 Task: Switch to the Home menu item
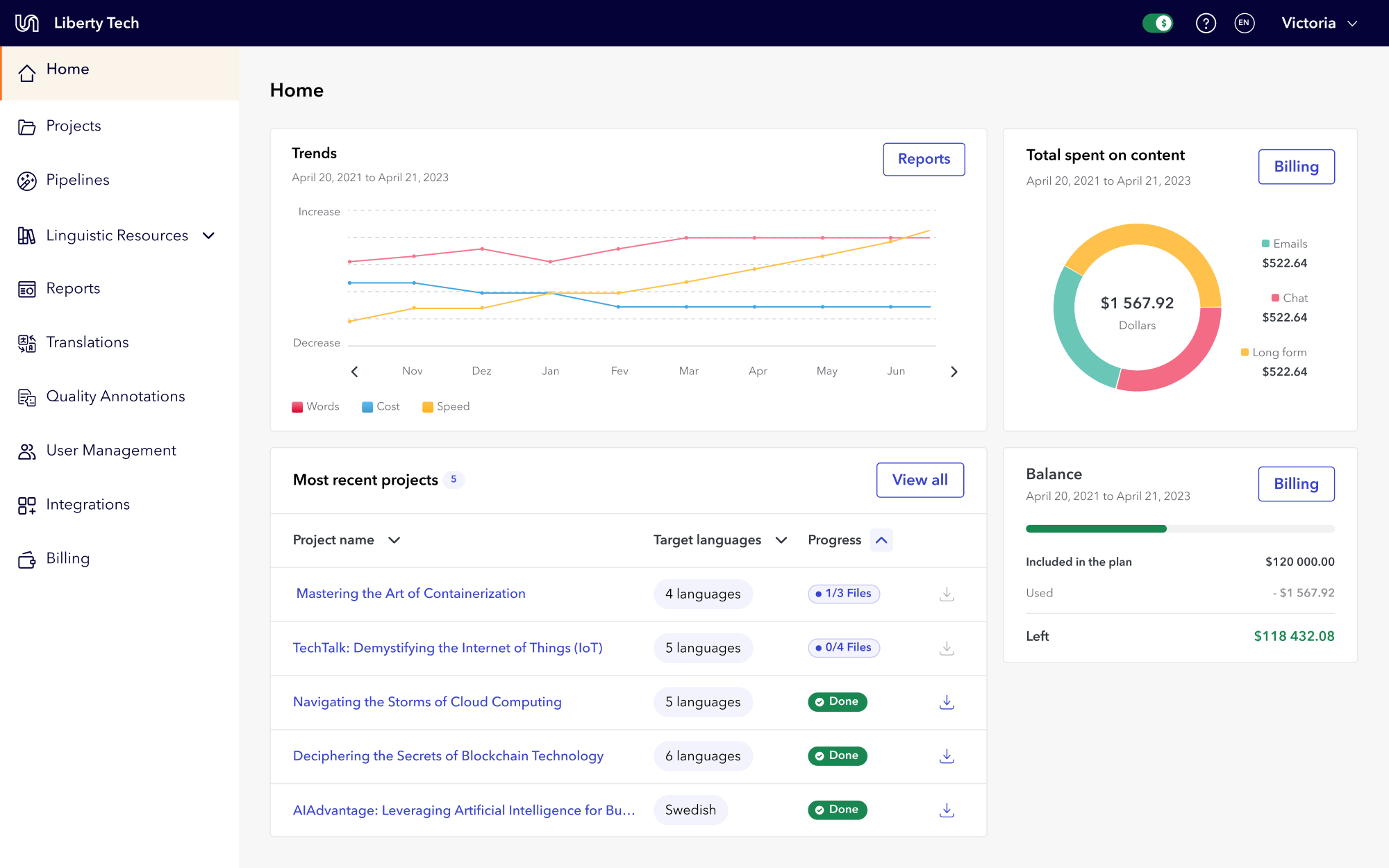67,69
